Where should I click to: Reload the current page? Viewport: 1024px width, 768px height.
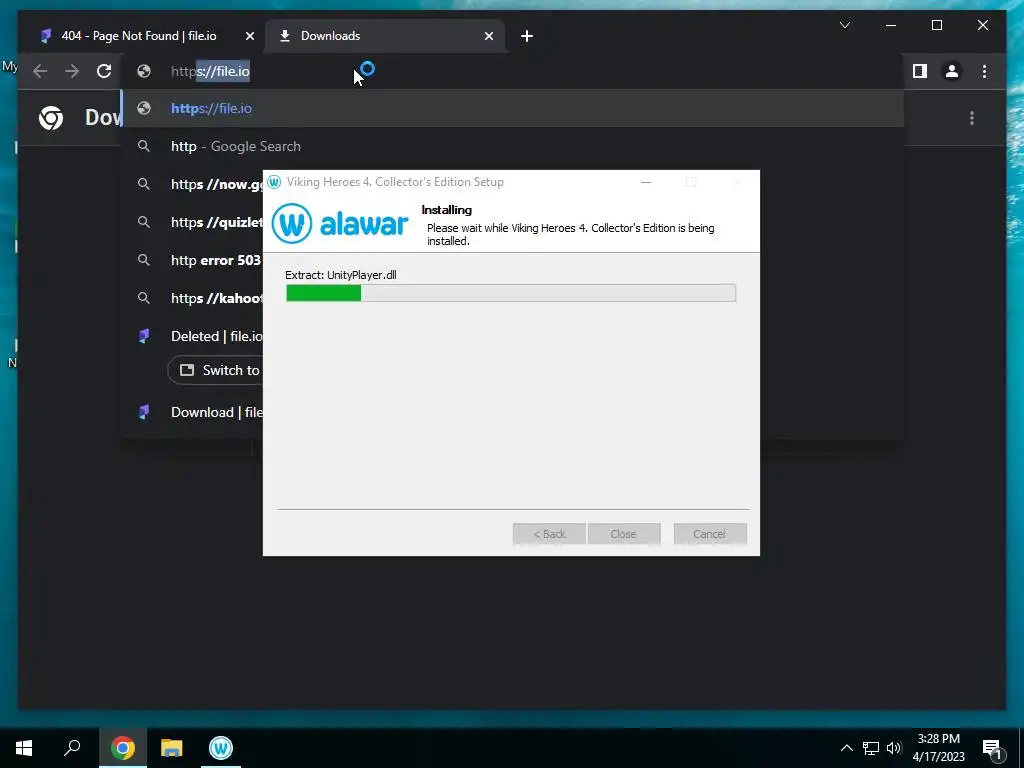(x=104, y=71)
